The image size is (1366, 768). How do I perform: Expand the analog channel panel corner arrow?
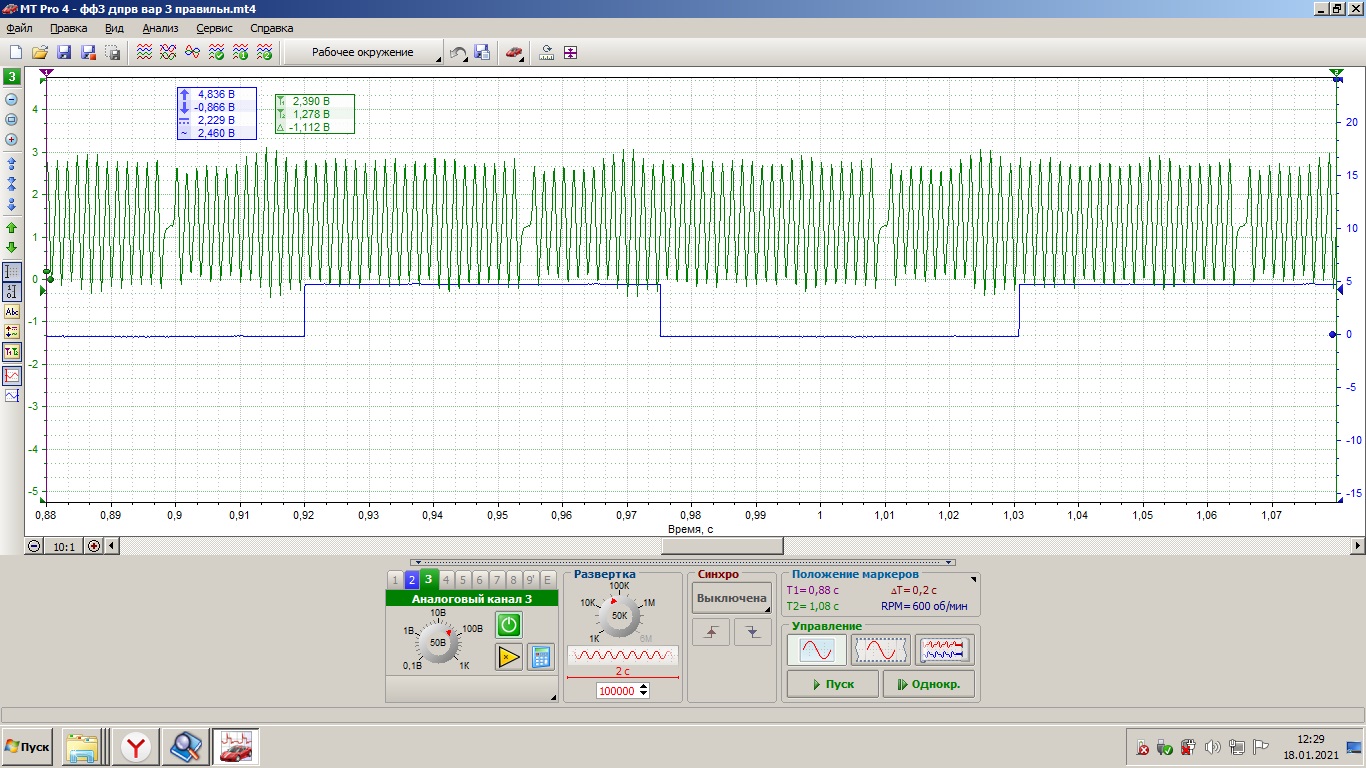(x=553, y=697)
